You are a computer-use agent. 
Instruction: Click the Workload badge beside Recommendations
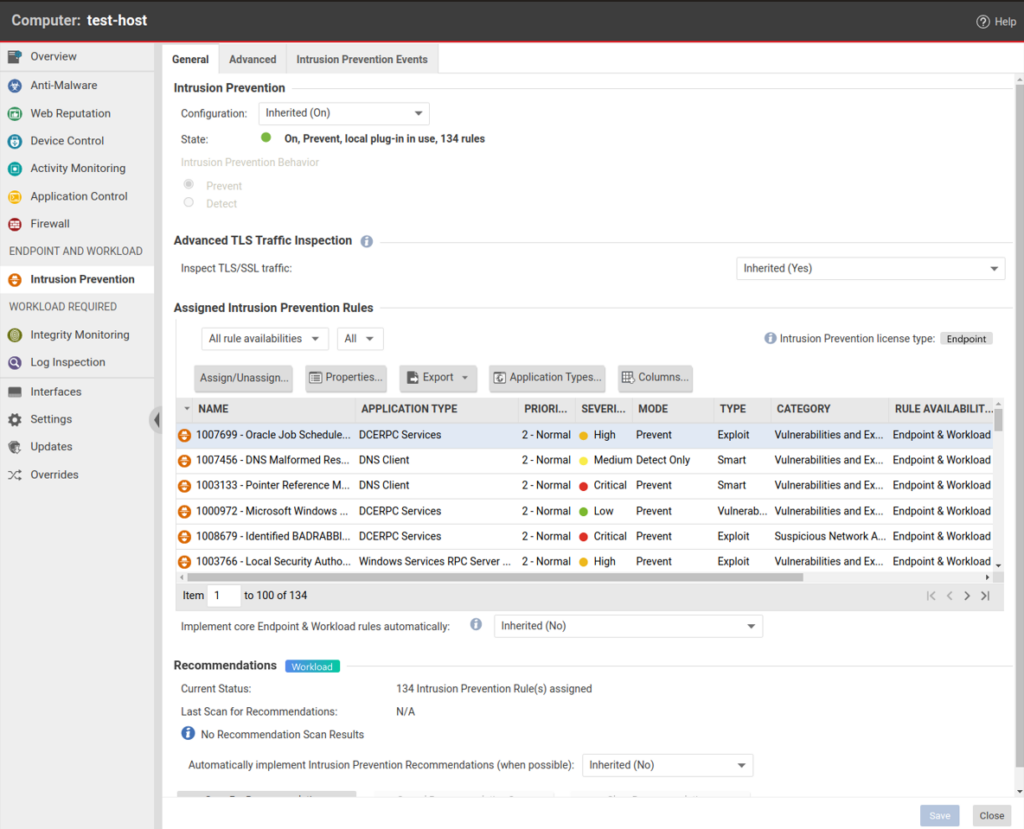click(x=312, y=666)
